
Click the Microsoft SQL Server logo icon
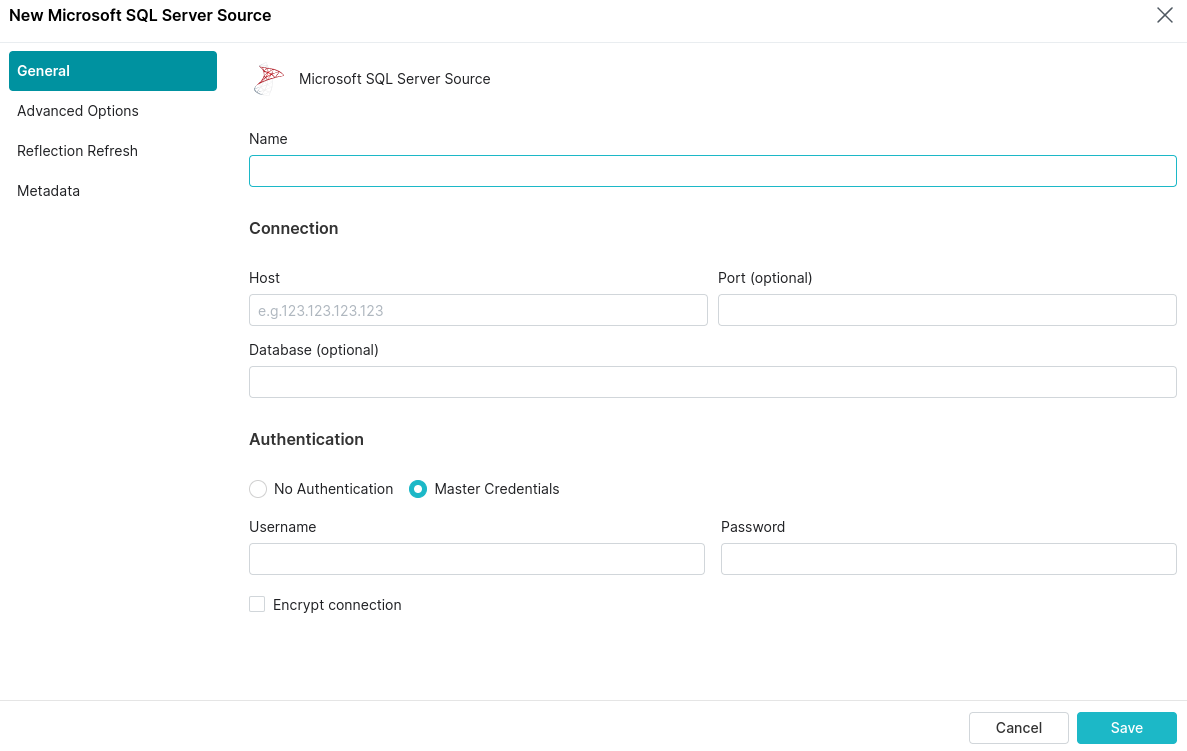pyautogui.click(x=268, y=78)
